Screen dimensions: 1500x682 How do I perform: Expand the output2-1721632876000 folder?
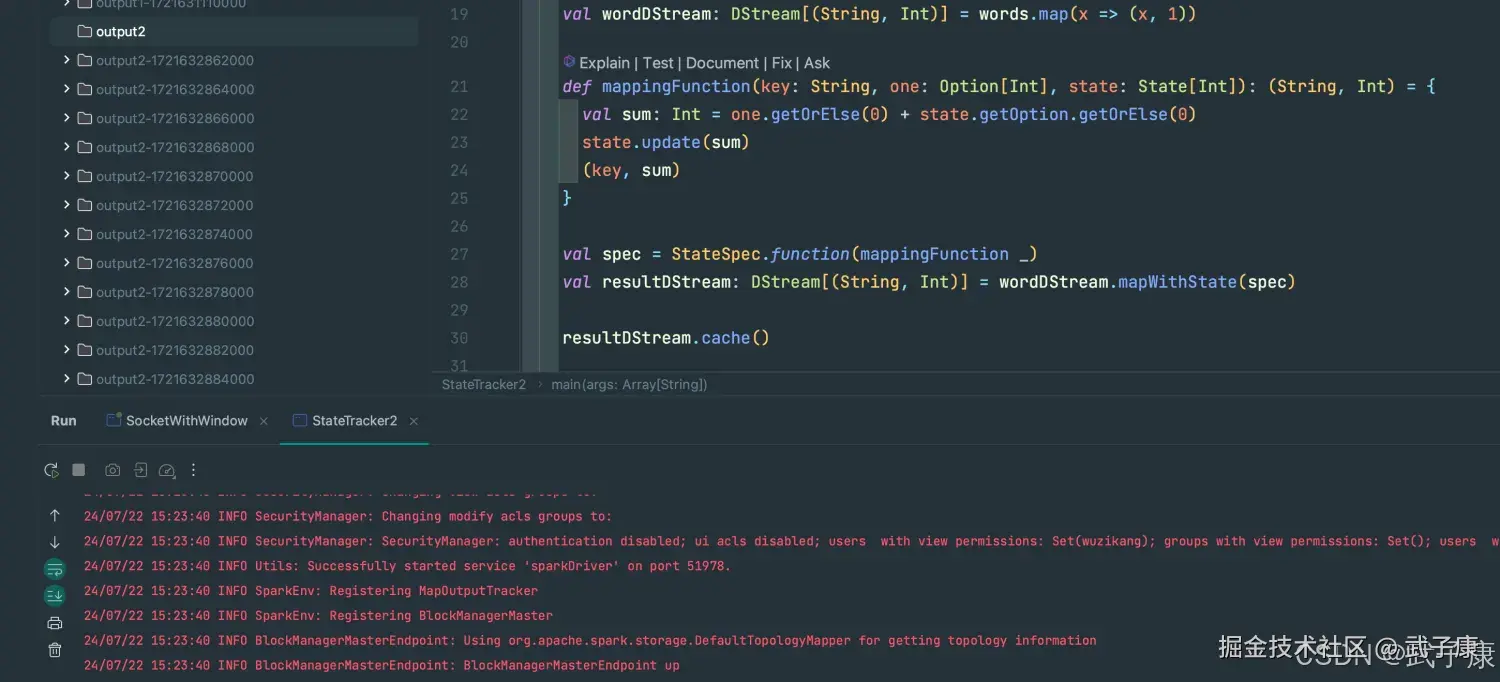(x=67, y=263)
